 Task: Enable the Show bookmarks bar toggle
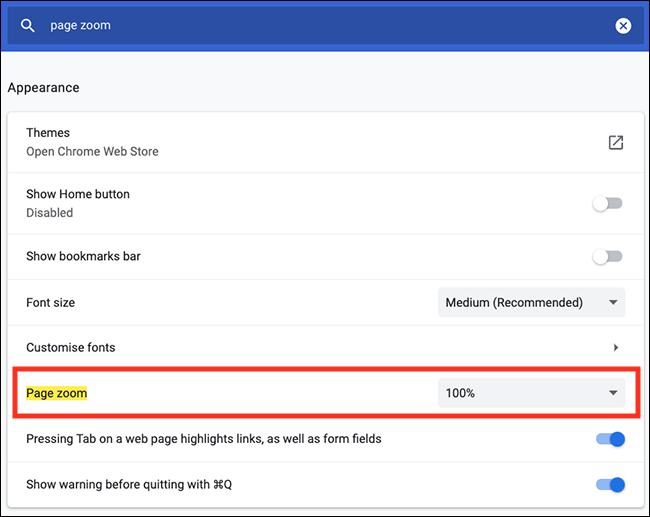pyautogui.click(x=607, y=257)
